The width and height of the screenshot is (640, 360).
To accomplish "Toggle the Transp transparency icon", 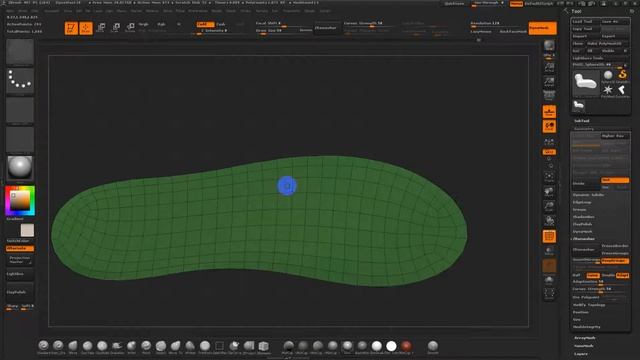I will coord(549,251).
